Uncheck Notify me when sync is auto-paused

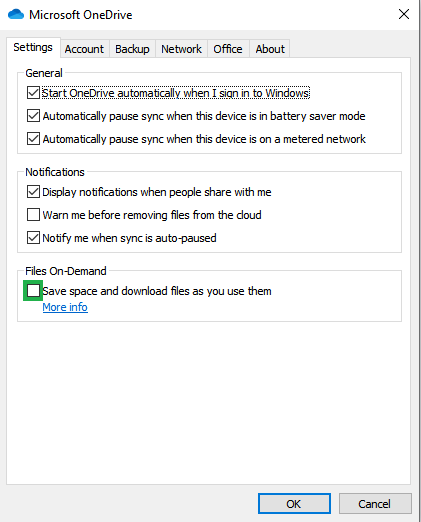(x=33, y=238)
